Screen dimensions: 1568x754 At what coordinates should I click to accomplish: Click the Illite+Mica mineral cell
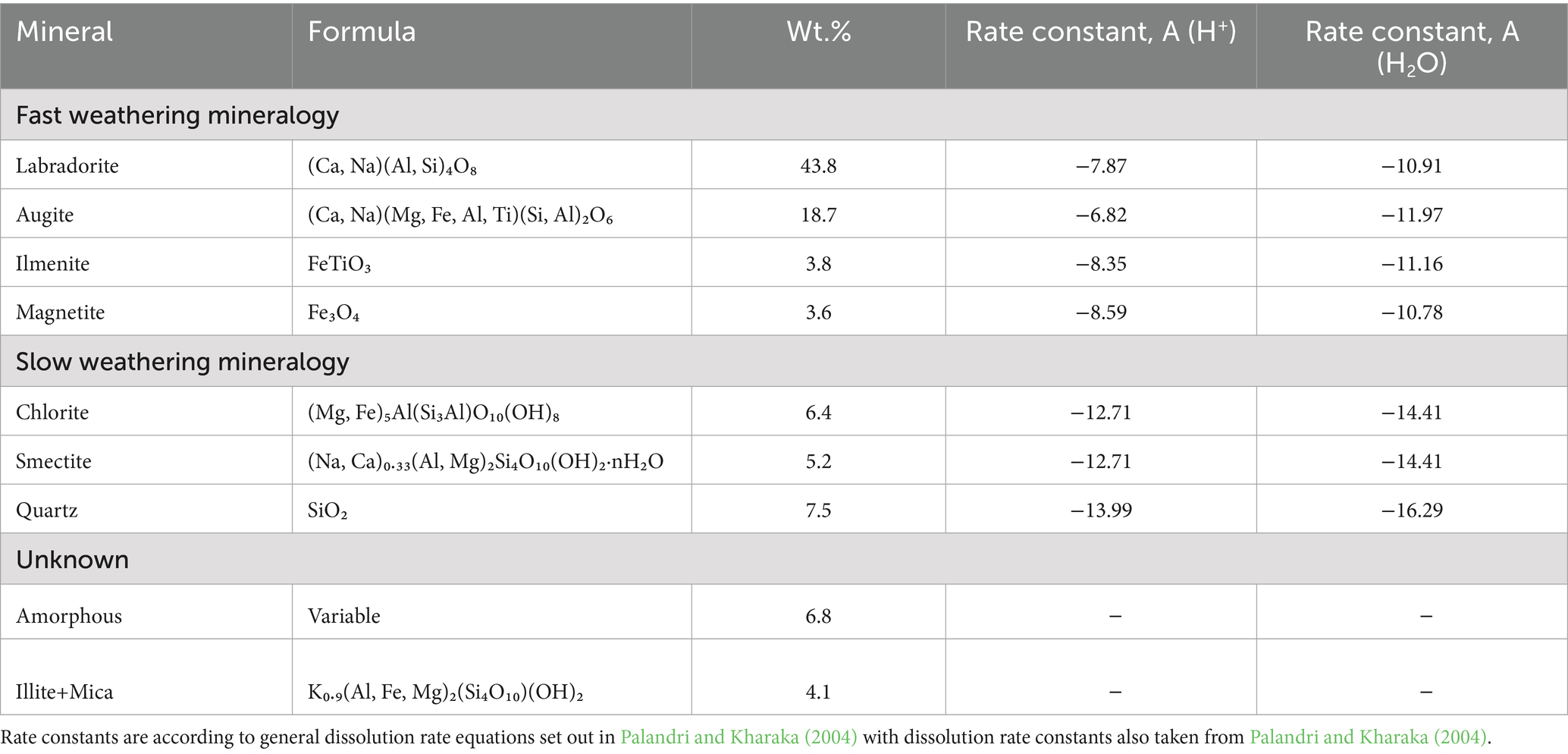click(64, 692)
